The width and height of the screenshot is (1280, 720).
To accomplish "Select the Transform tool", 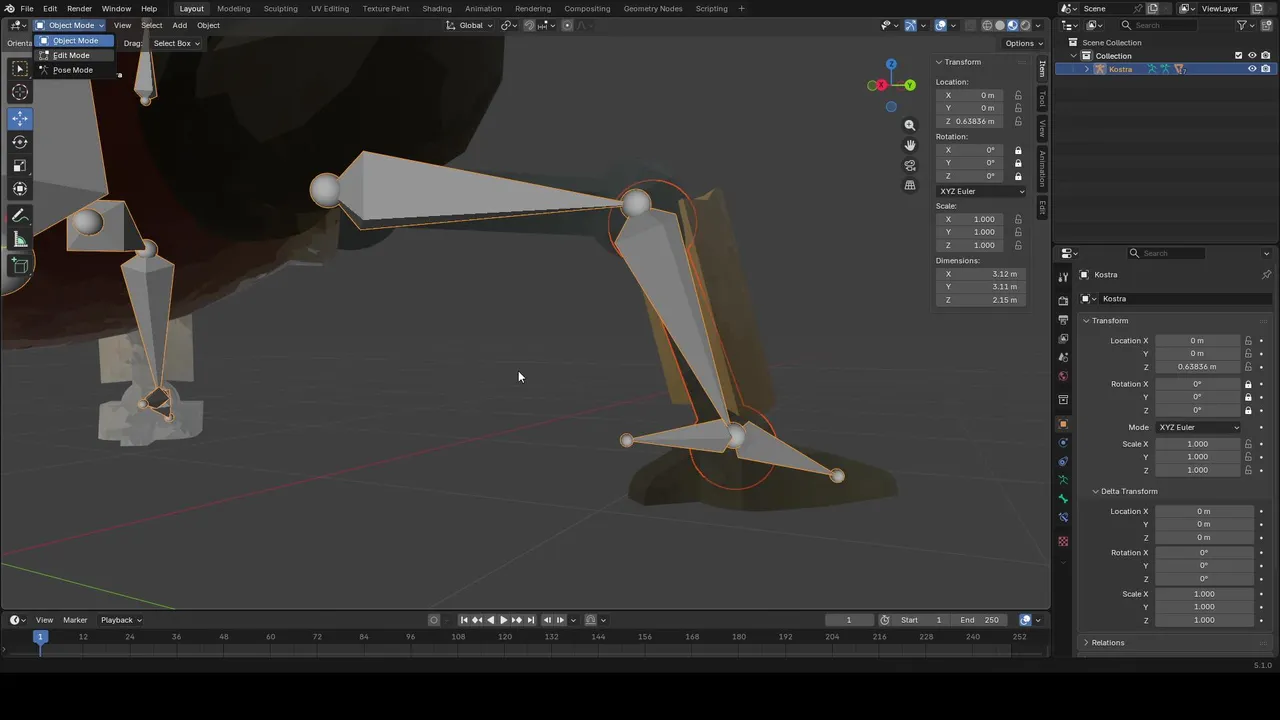I will (x=20, y=189).
